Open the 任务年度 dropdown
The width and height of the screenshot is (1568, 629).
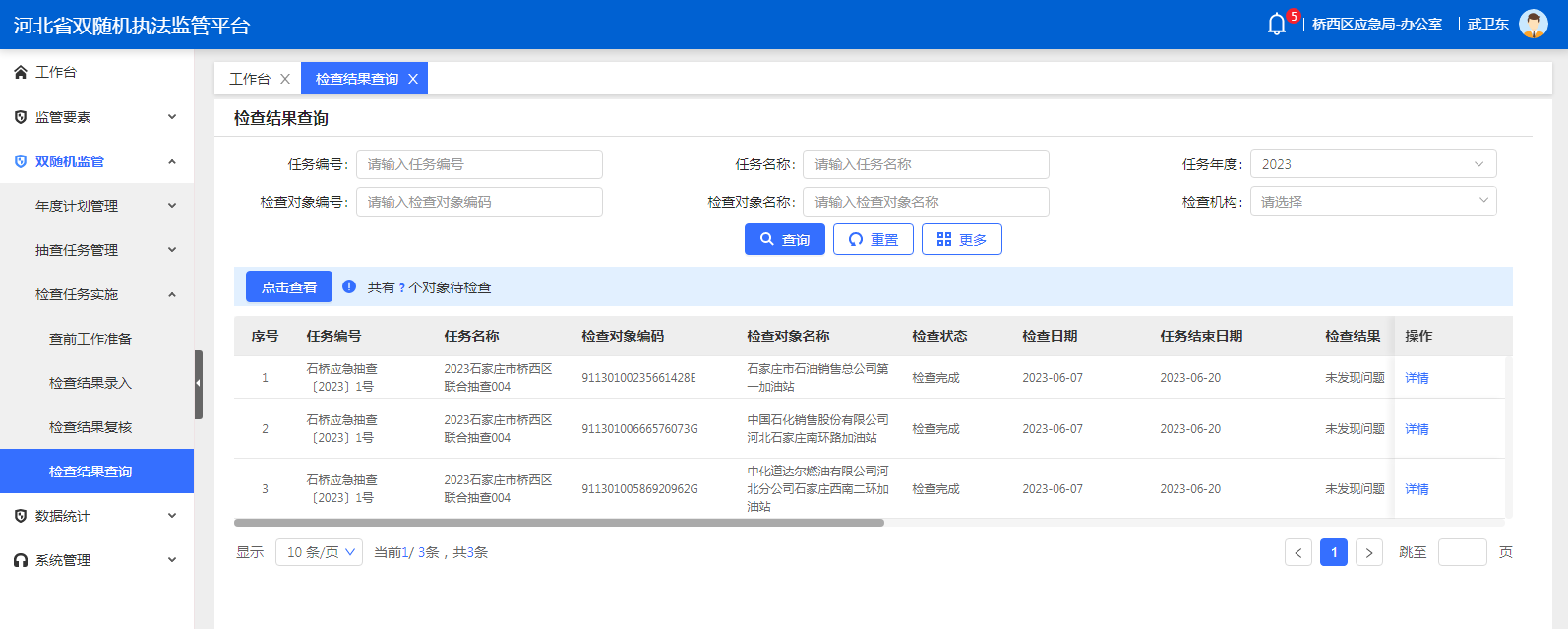pos(1373,164)
